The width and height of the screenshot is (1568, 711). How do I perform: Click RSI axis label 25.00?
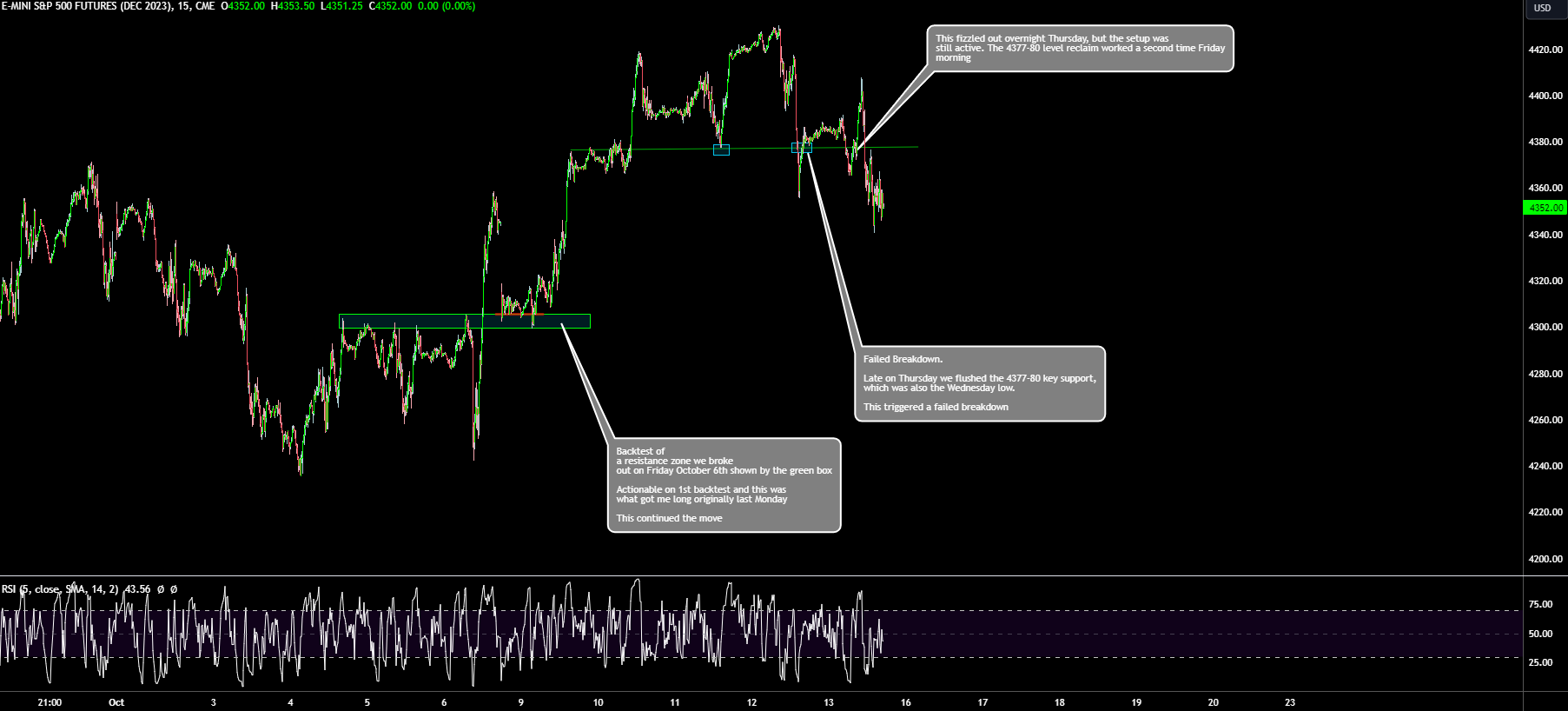1540,662
